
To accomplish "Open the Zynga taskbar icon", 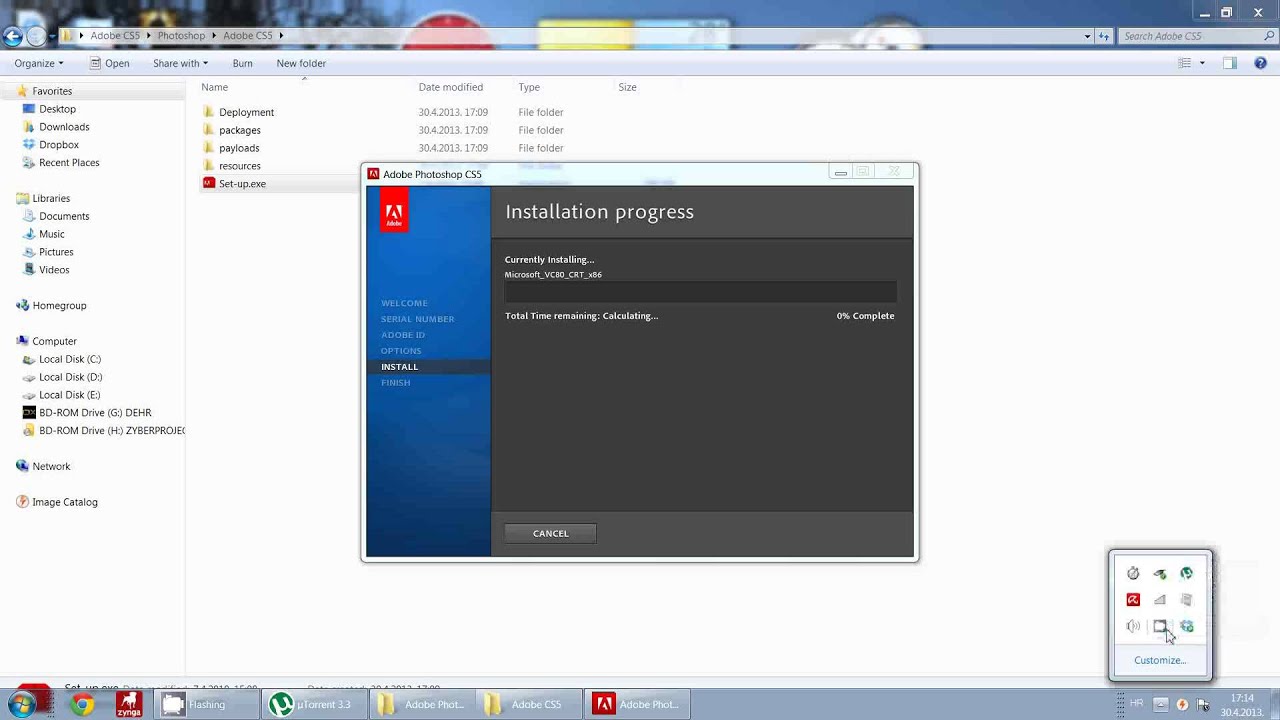I will (128, 704).
